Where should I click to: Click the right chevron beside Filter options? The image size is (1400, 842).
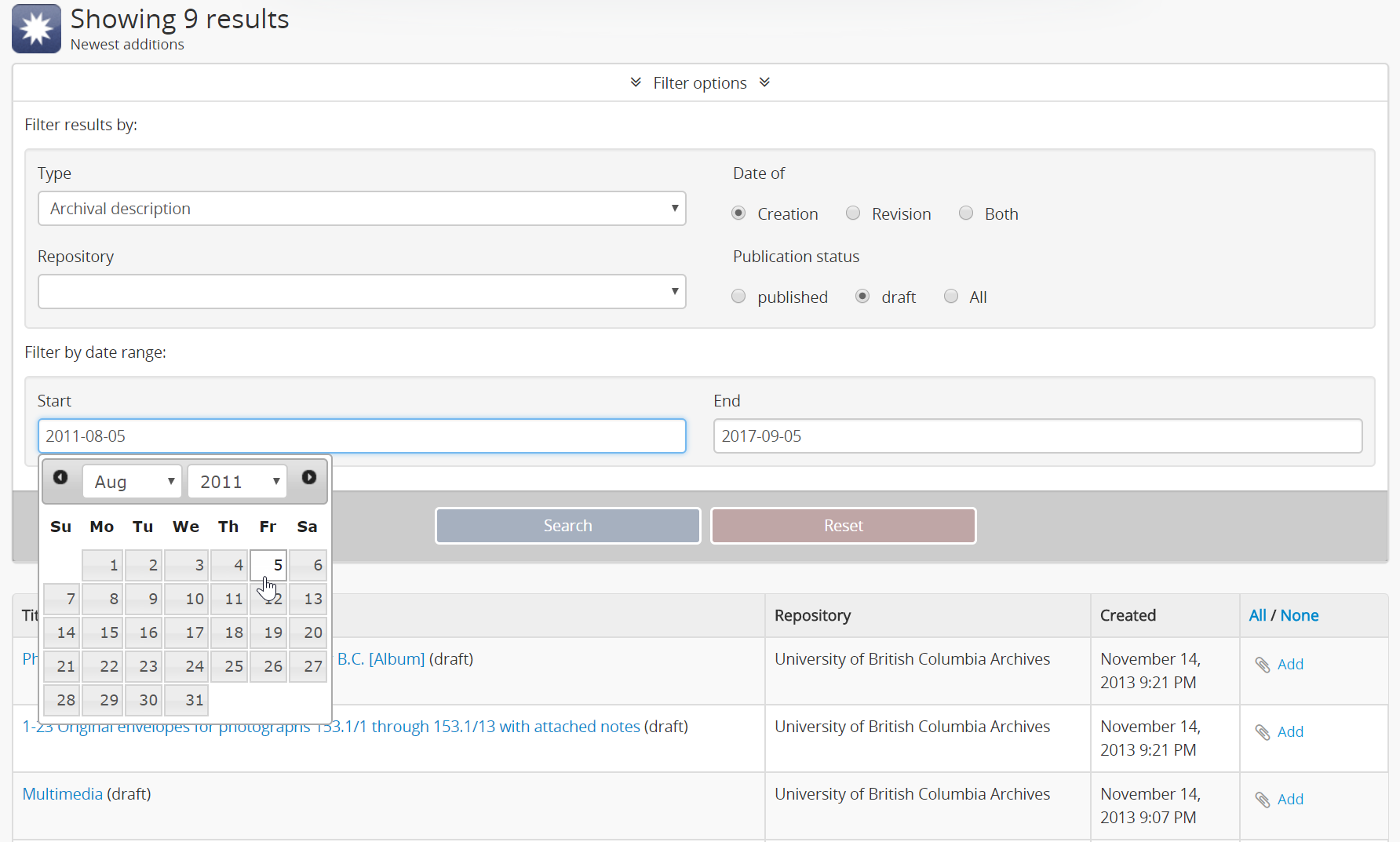pos(764,83)
